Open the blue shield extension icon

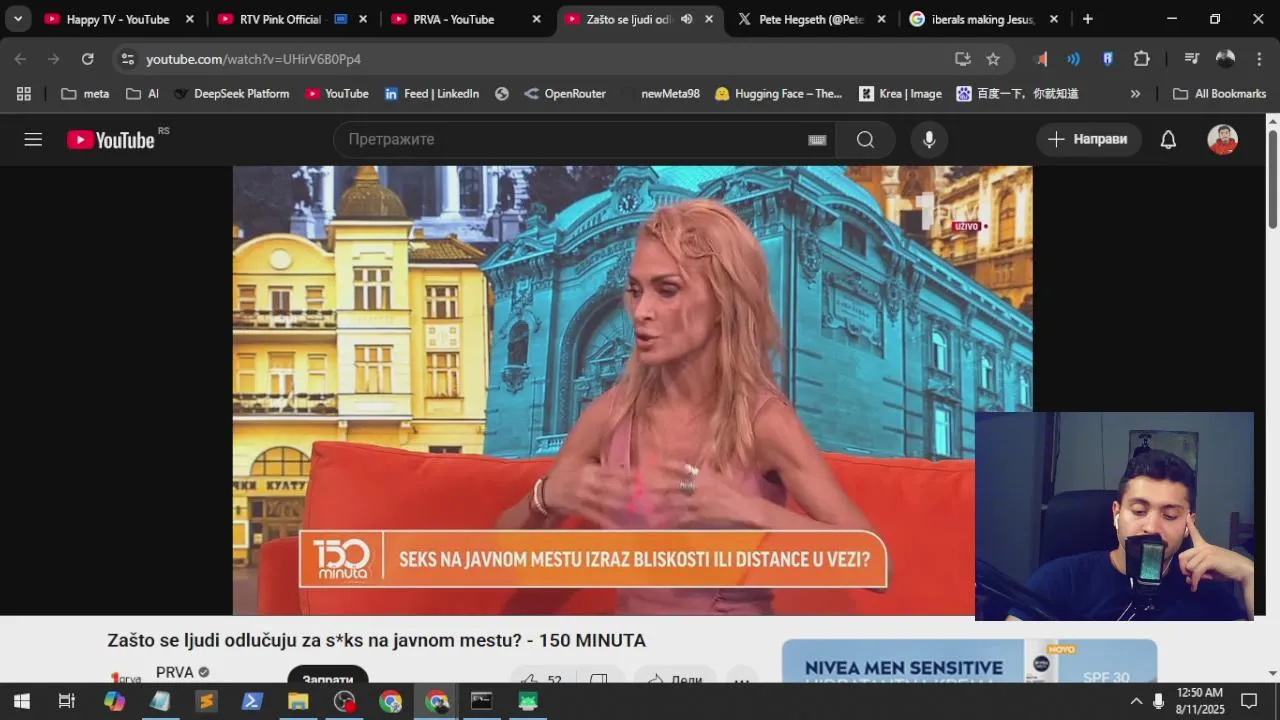1107,59
